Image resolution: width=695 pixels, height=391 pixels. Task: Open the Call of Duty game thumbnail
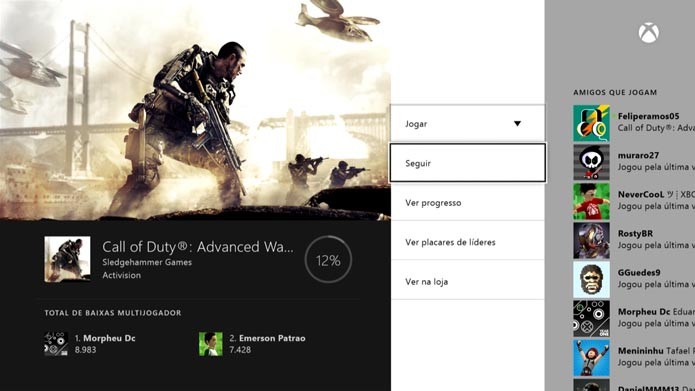[x=67, y=259]
